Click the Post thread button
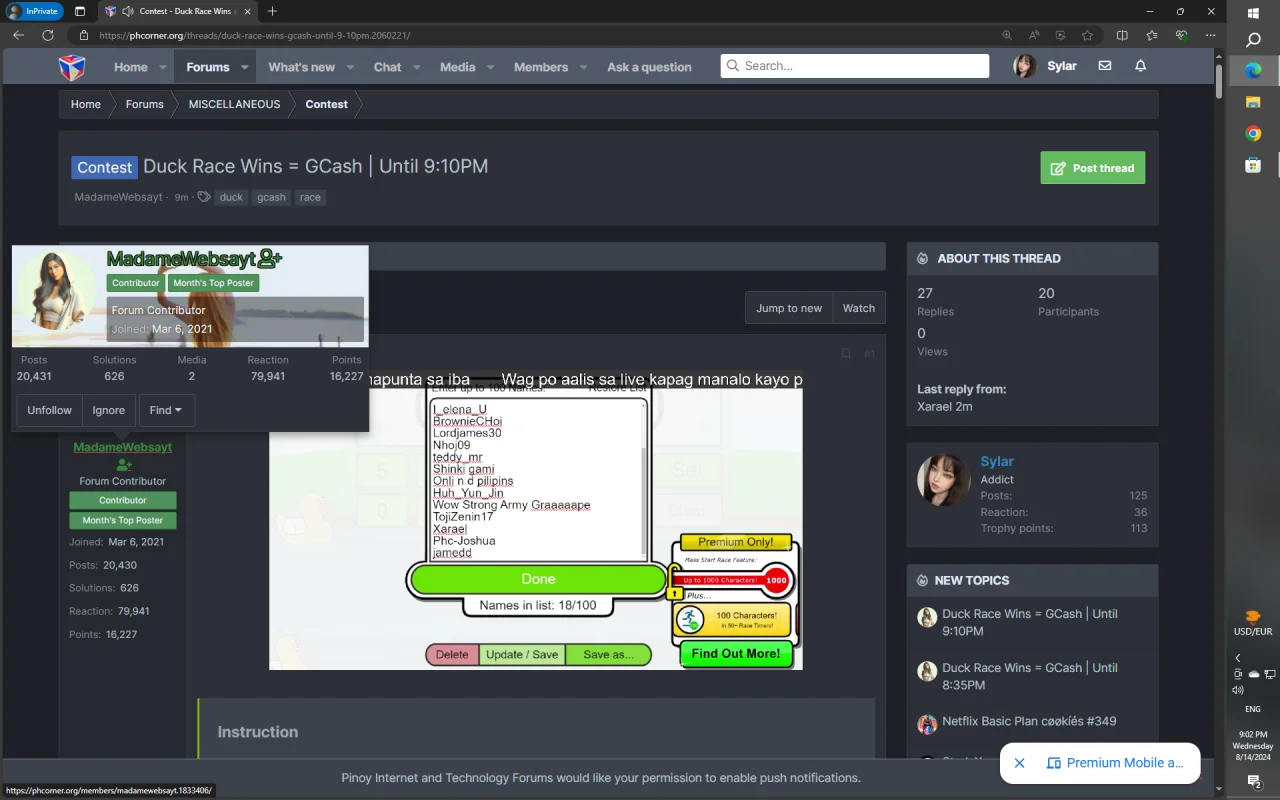Image resolution: width=1280 pixels, height=800 pixels. click(1093, 168)
